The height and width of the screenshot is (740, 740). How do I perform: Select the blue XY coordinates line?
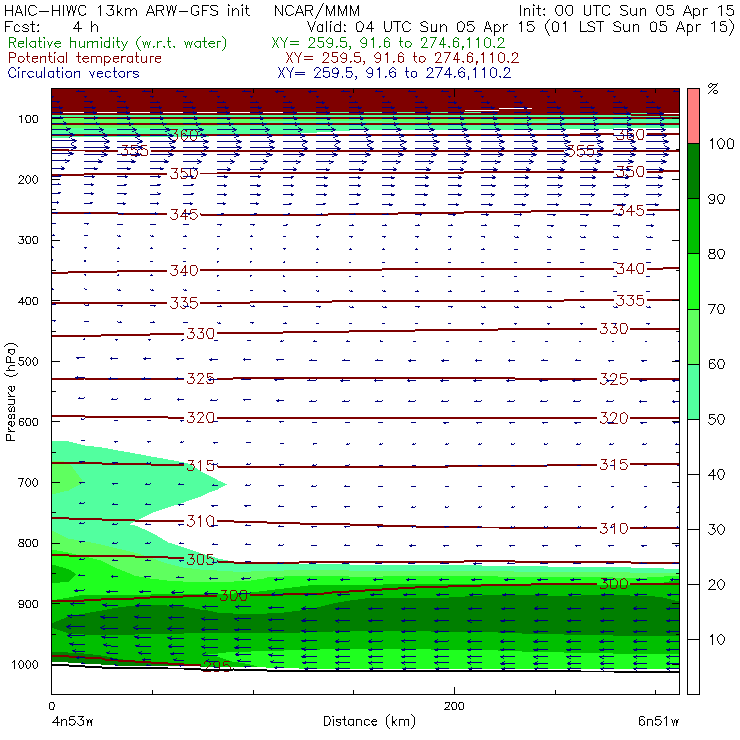pos(394,73)
